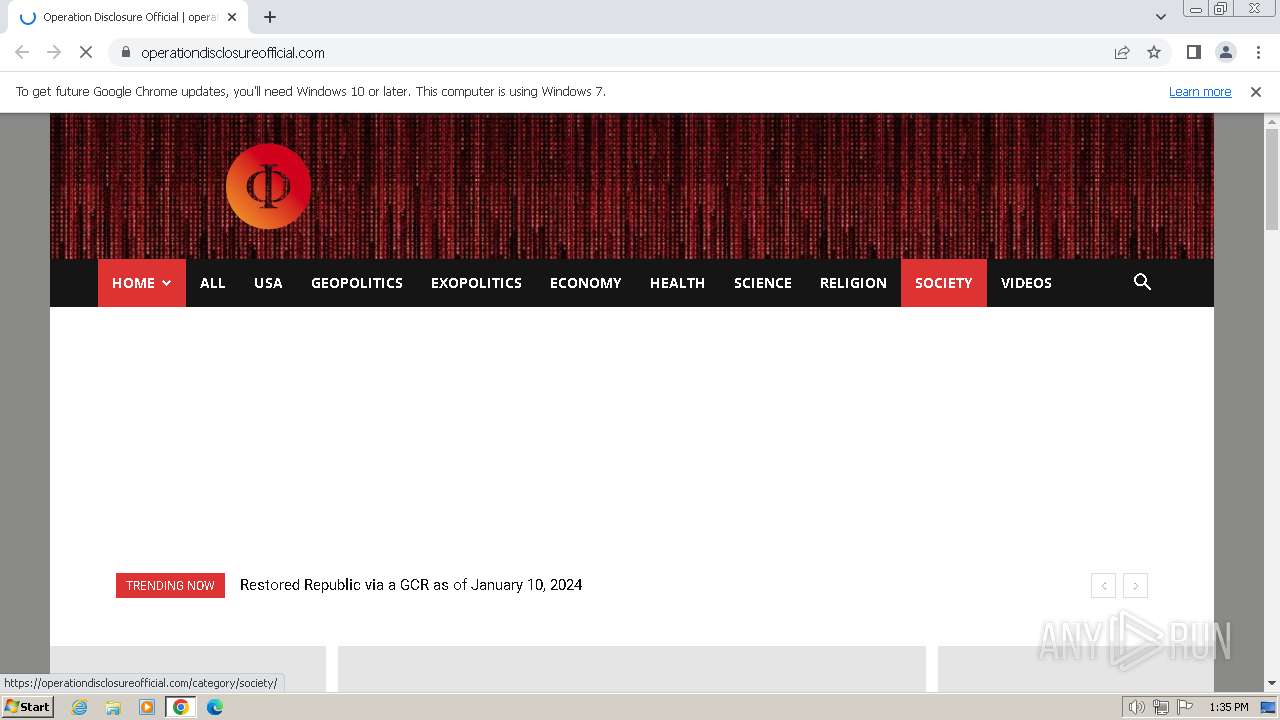Open the RELIGION category

point(853,283)
